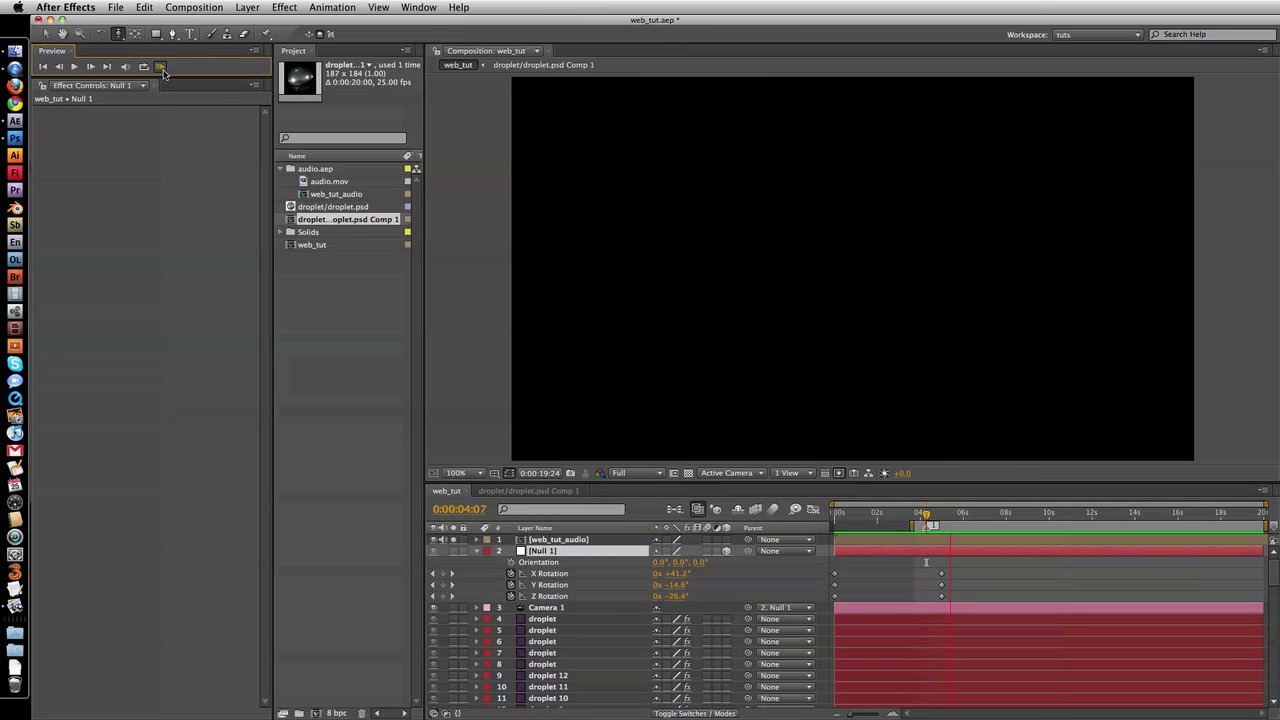Open viewer magnification 100% dropdown

point(464,473)
